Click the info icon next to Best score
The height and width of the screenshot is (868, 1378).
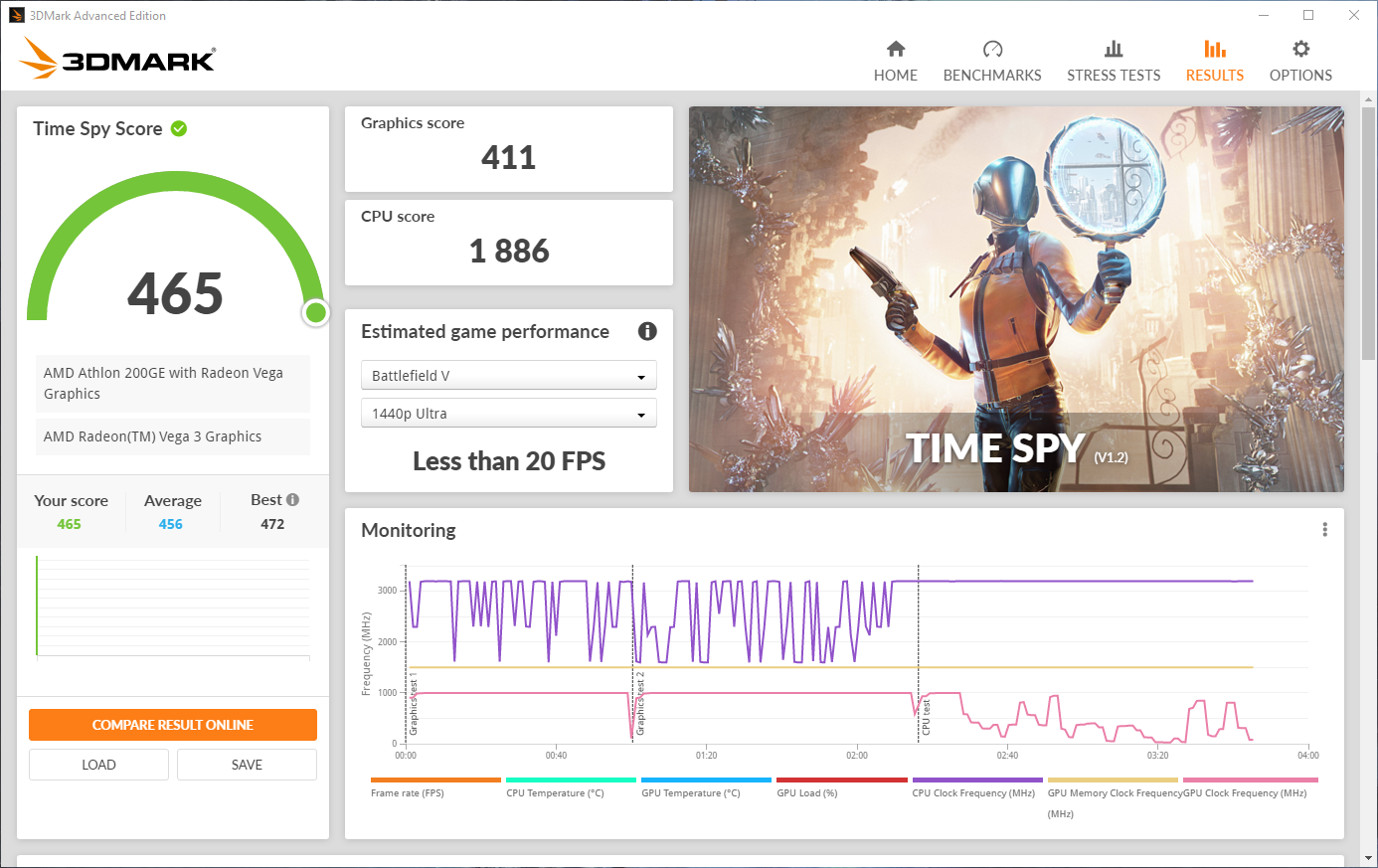pyautogui.click(x=295, y=498)
